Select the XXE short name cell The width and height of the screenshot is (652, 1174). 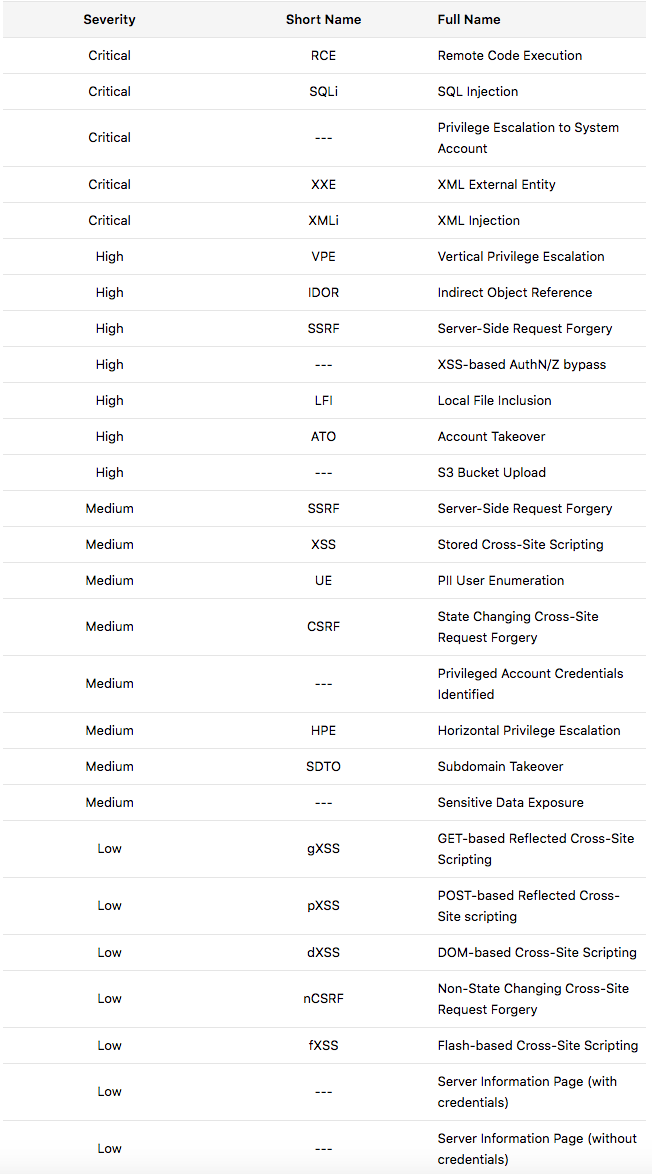coord(323,184)
